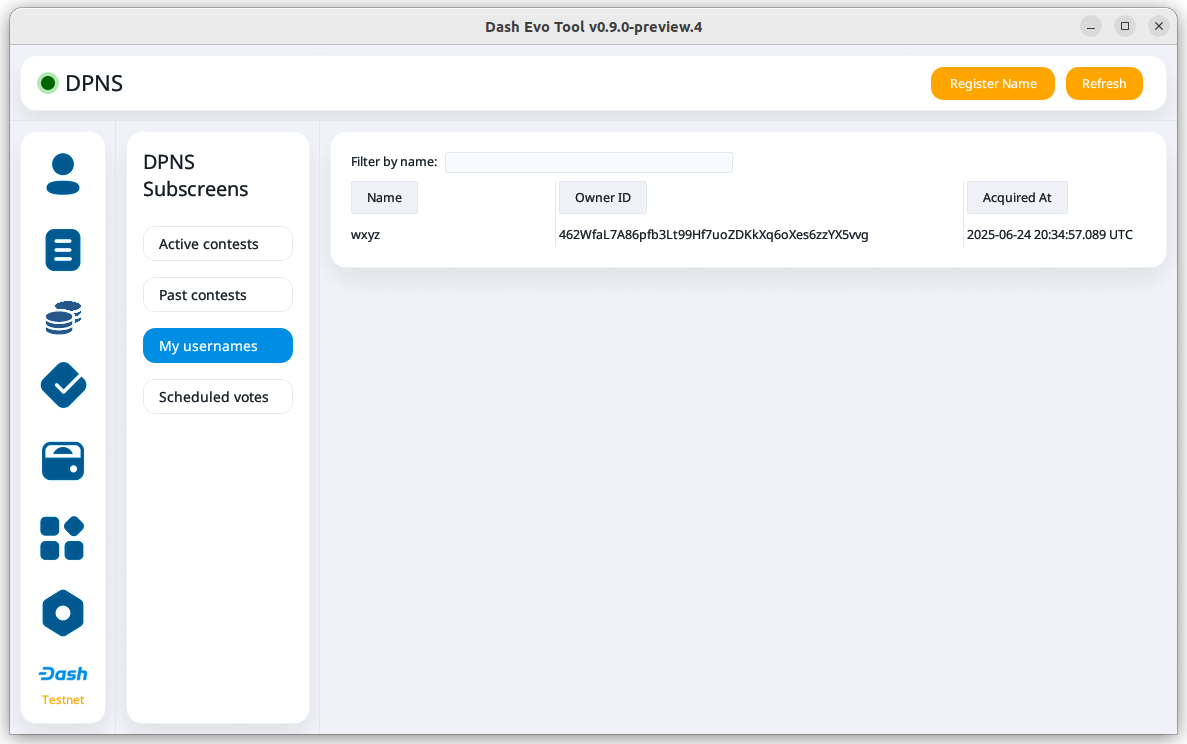1187x744 pixels.
Task: Sort table by Acquired At header
Action: point(1016,198)
